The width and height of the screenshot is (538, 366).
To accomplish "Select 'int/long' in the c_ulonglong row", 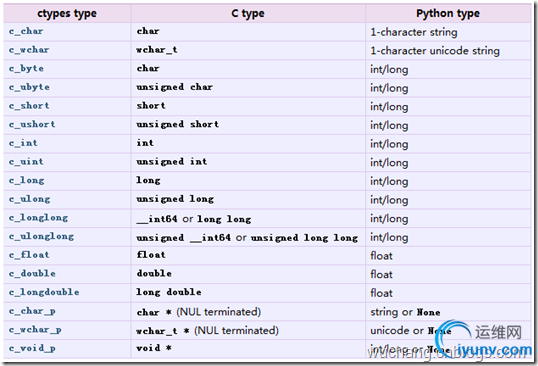I will (x=389, y=237).
